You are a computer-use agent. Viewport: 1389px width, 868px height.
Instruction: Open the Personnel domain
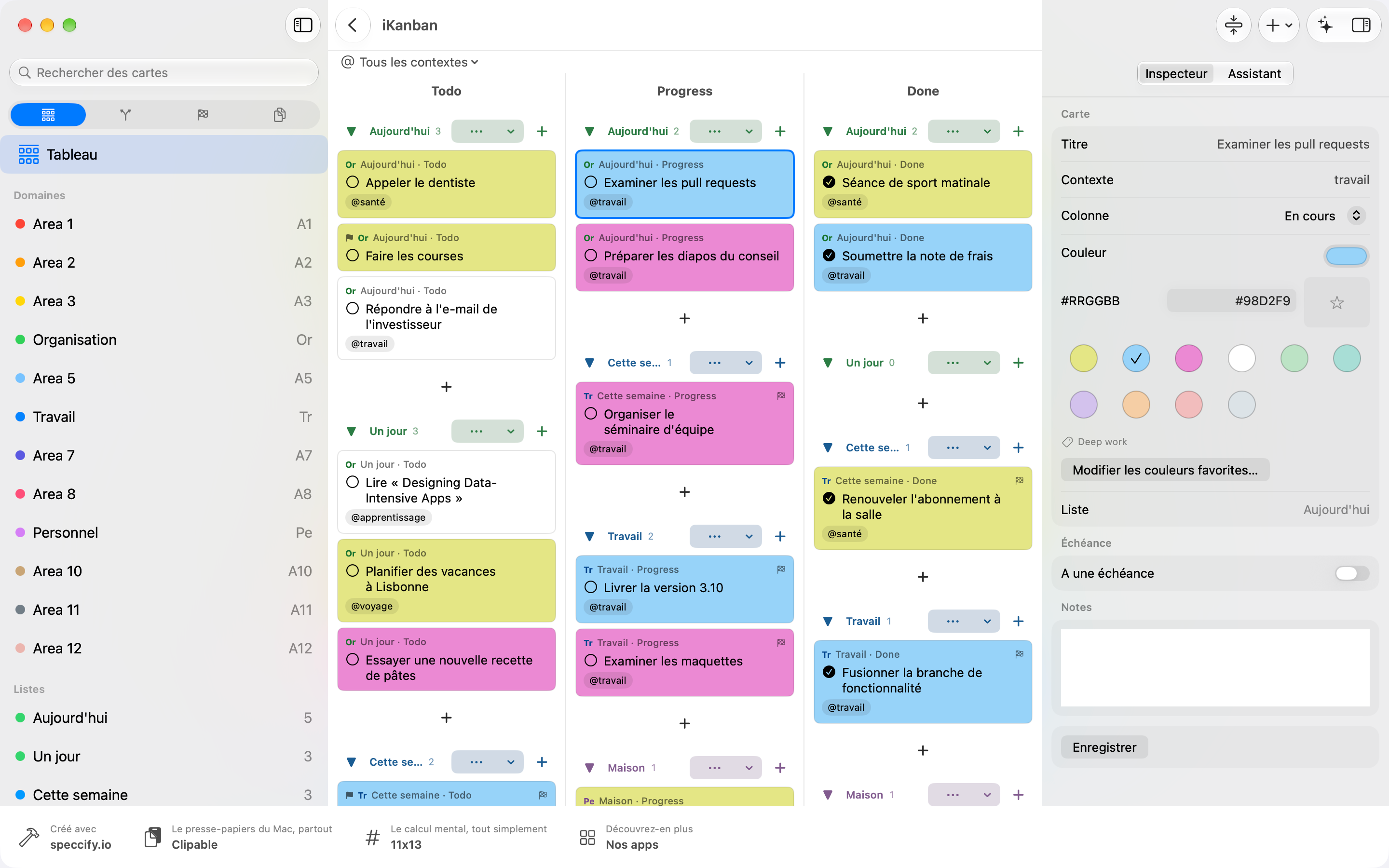(x=164, y=533)
